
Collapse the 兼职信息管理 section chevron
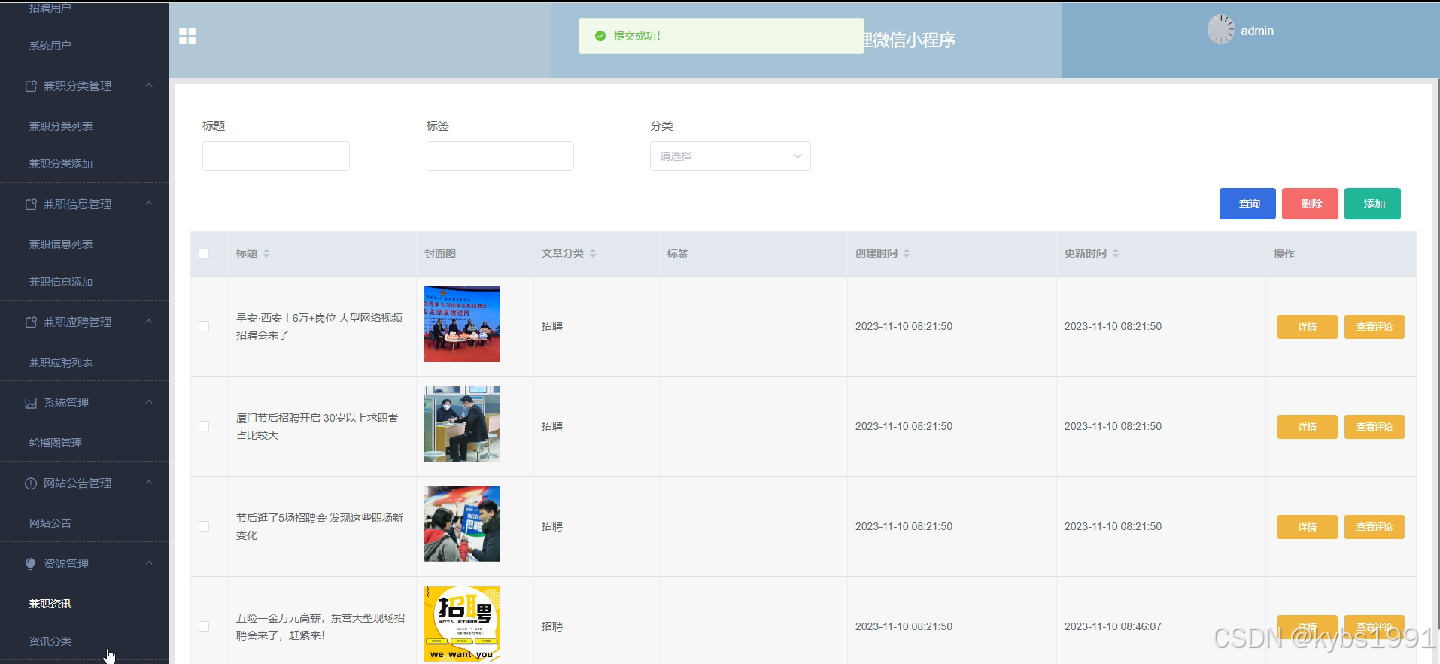[149, 204]
